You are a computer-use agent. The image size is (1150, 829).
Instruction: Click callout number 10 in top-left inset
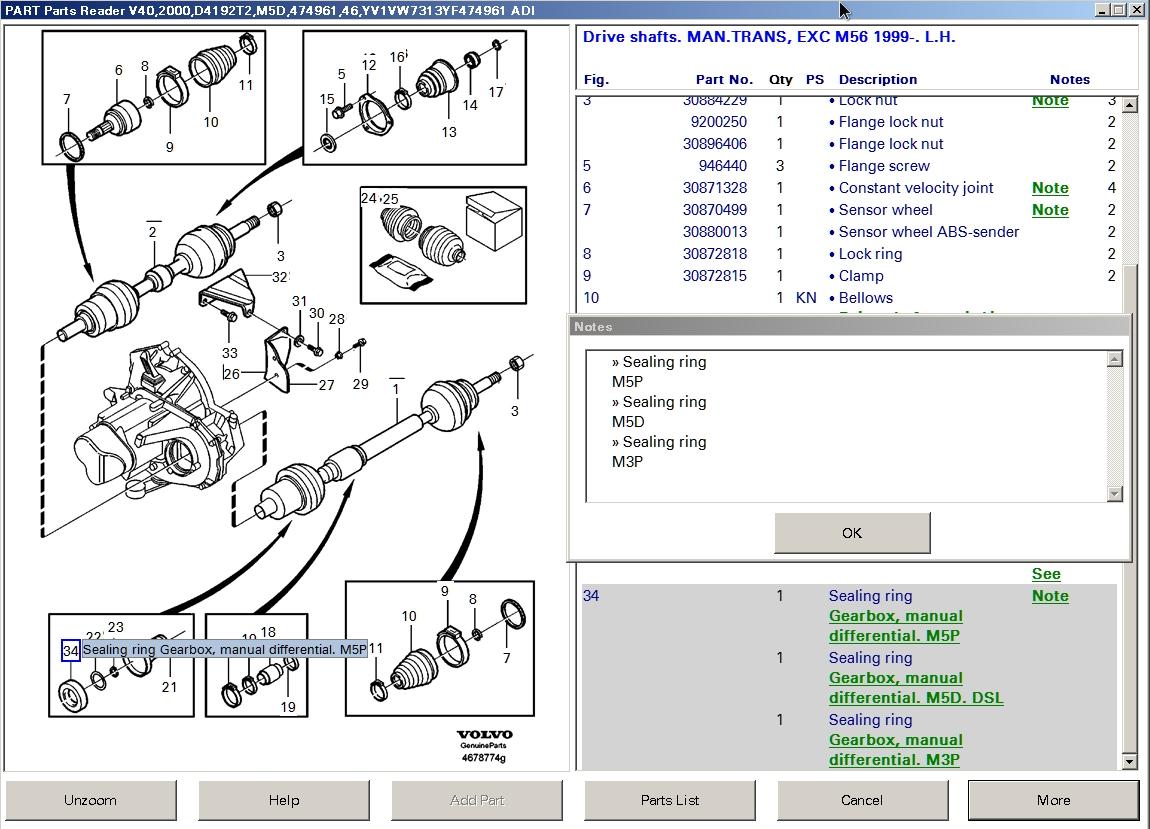(211, 123)
